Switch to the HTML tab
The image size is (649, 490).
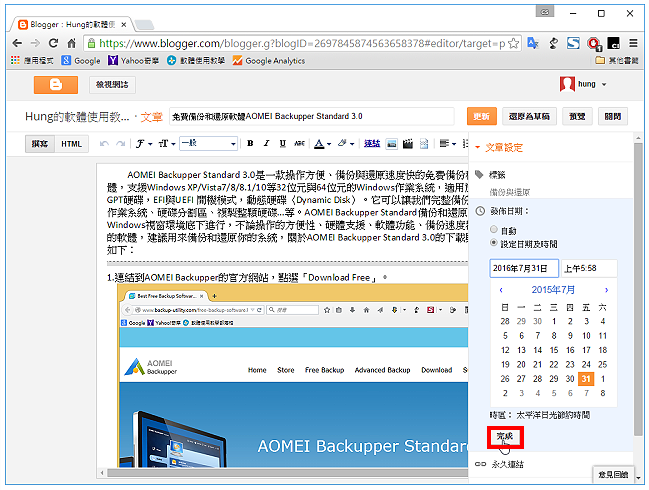71,144
